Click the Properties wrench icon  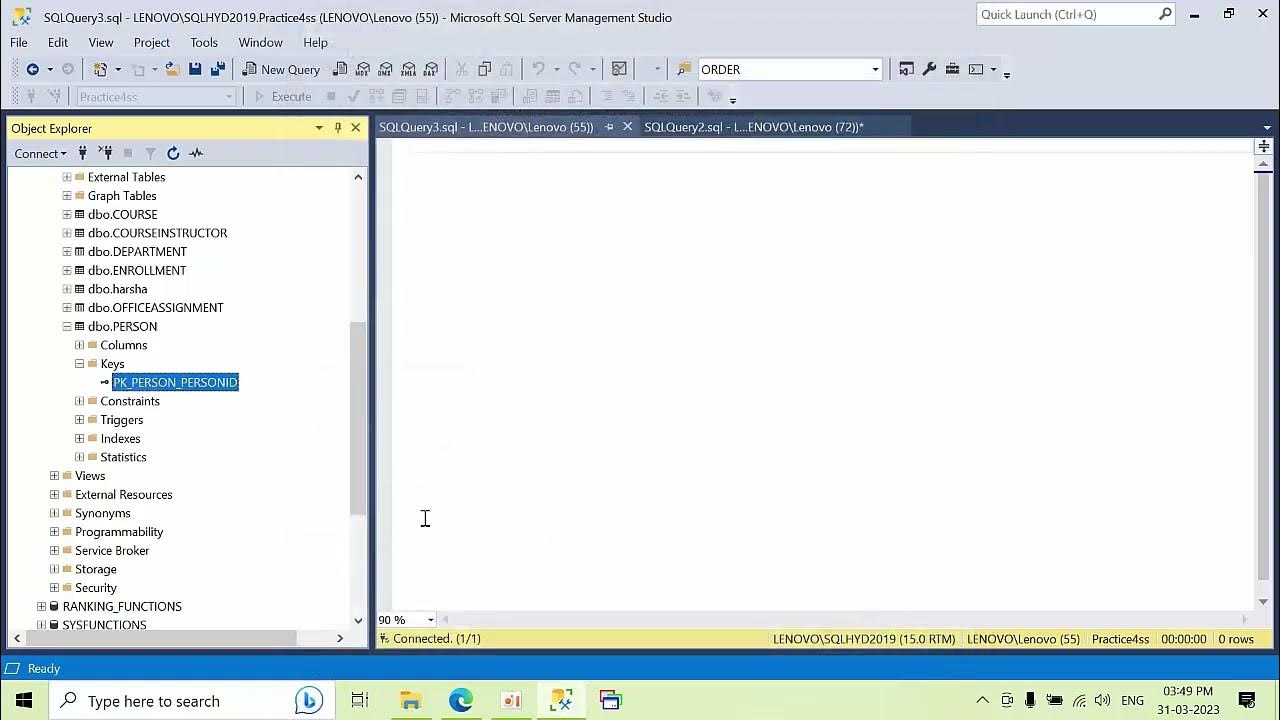[929, 69]
